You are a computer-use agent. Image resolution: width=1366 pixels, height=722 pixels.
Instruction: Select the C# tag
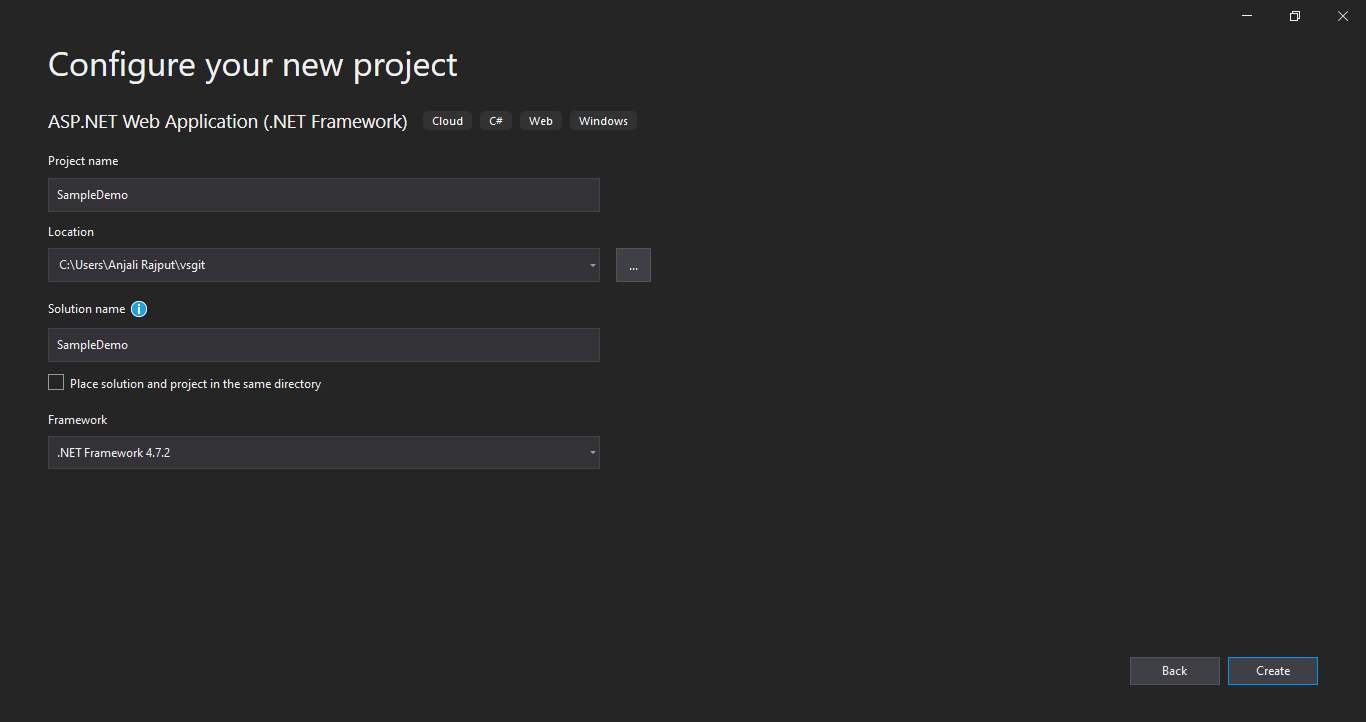pyautogui.click(x=496, y=121)
